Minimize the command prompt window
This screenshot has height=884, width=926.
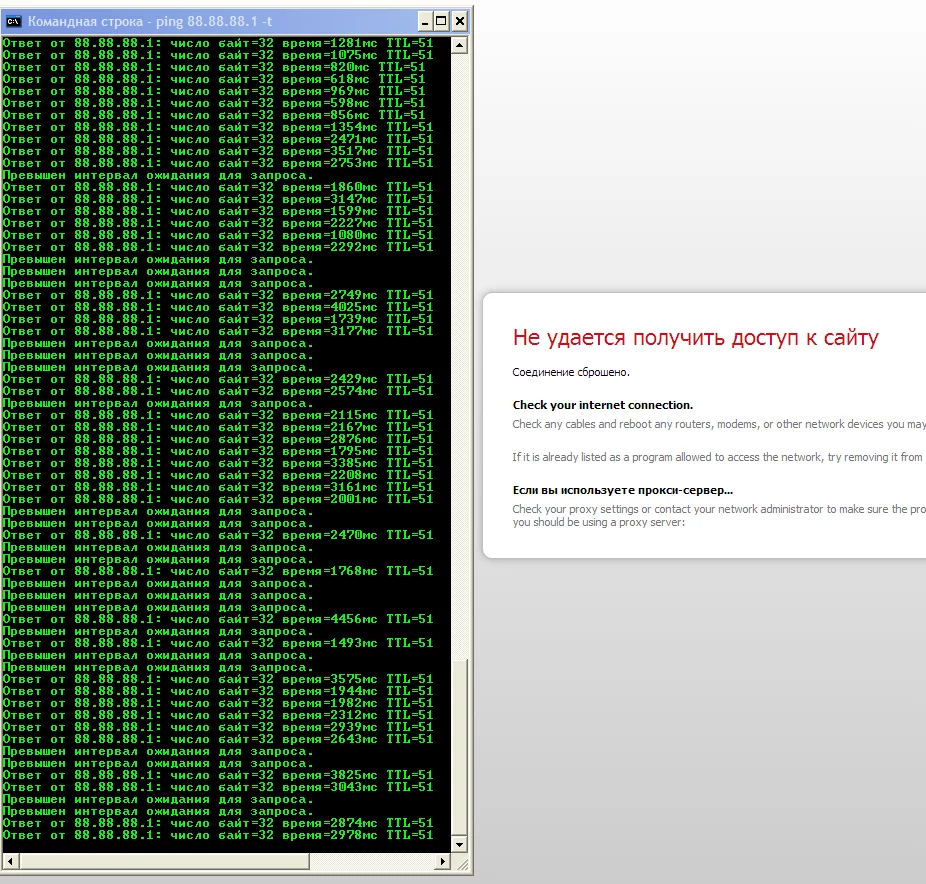click(x=425, y=22)
